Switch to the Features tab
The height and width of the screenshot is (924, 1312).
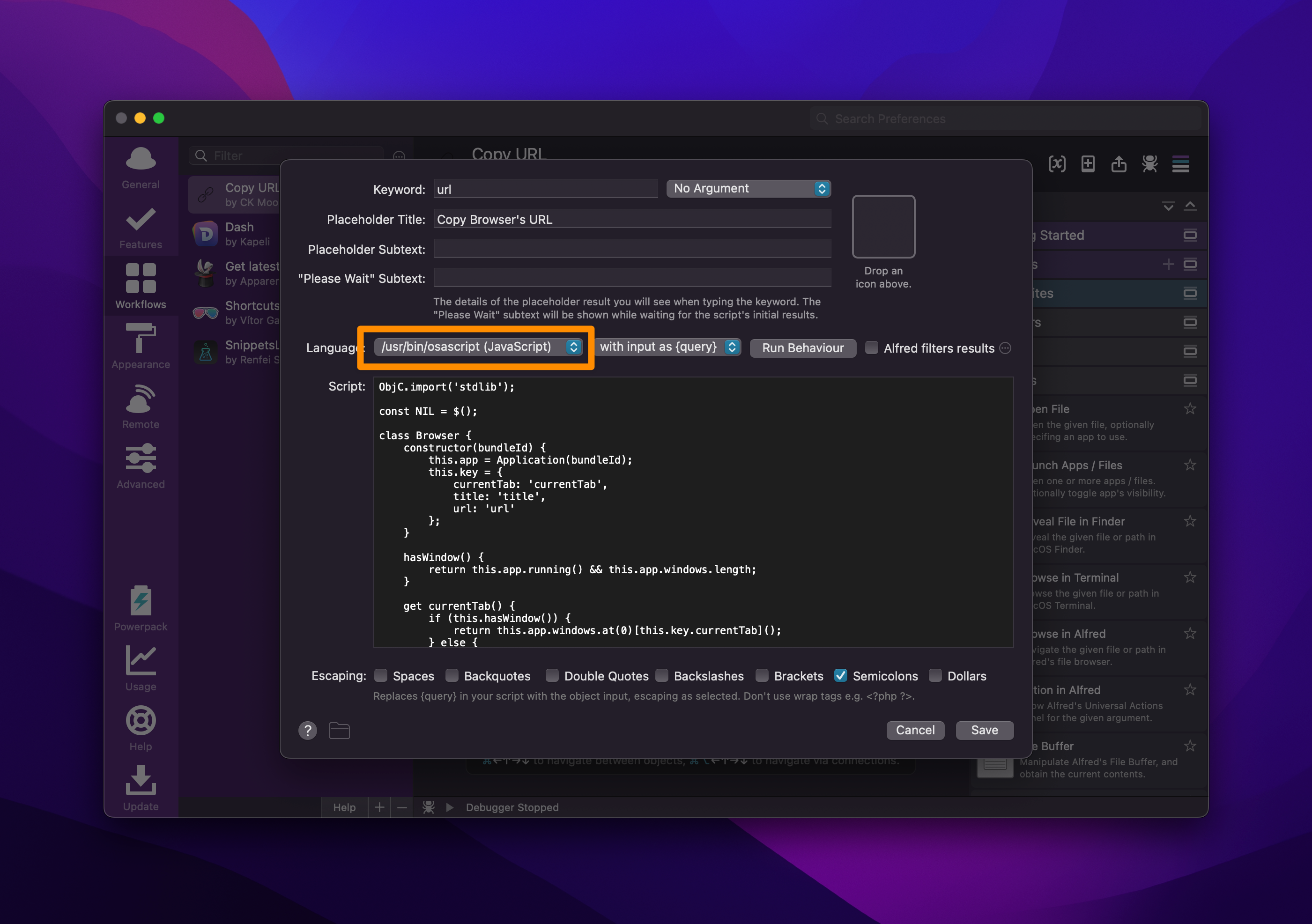(x=141, y=227)
